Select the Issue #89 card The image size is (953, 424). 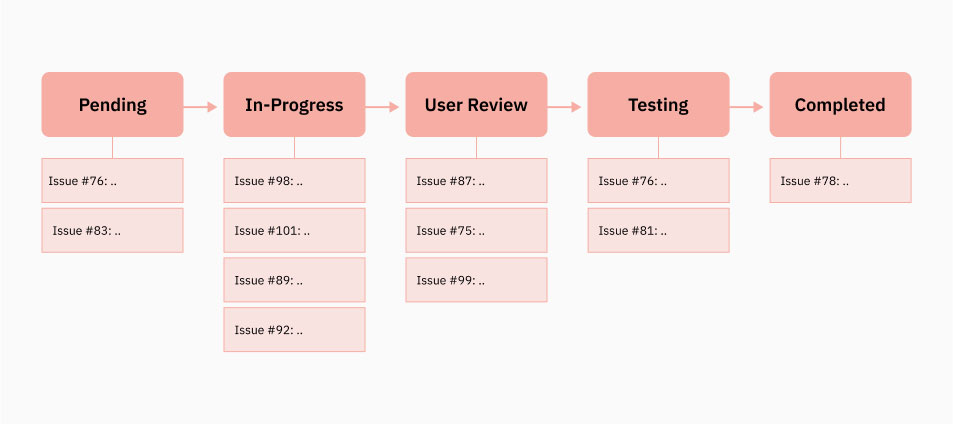[x=294, y=279]
